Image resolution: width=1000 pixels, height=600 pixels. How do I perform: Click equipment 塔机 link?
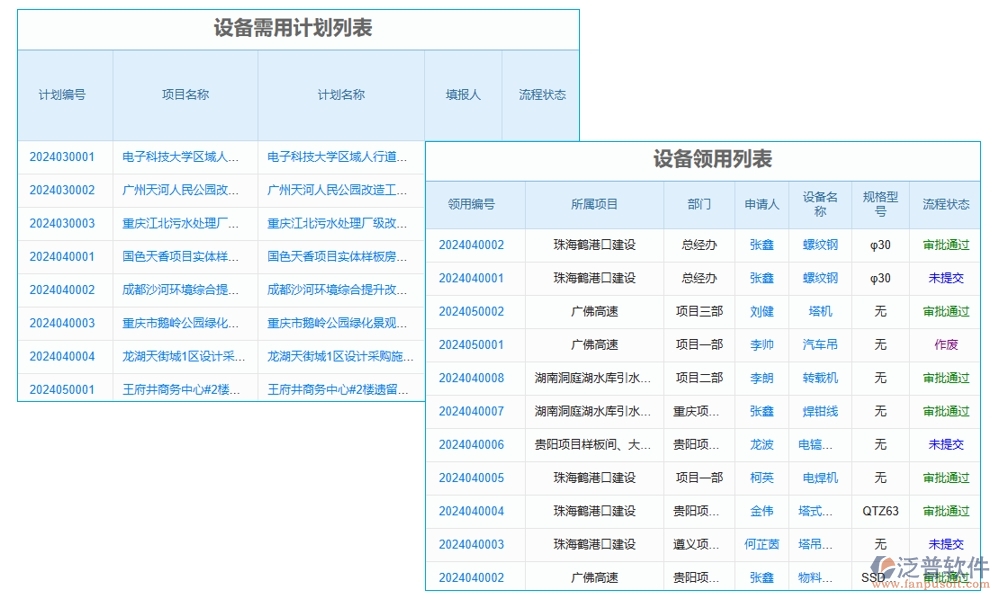[819, 312]
